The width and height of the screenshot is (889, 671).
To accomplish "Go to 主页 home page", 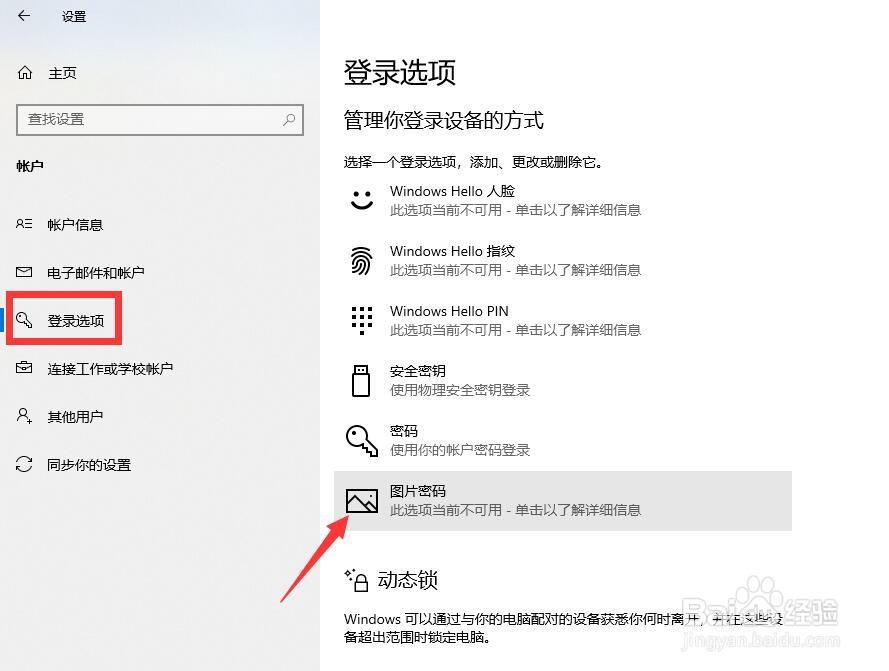I will (x=62, y=73).
